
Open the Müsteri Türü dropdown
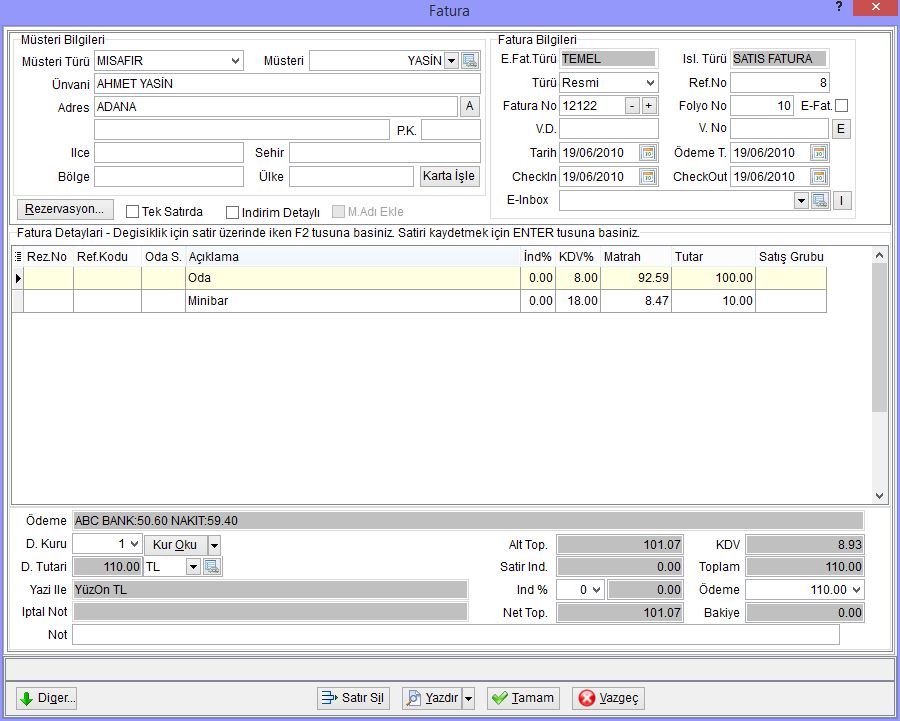235,60
